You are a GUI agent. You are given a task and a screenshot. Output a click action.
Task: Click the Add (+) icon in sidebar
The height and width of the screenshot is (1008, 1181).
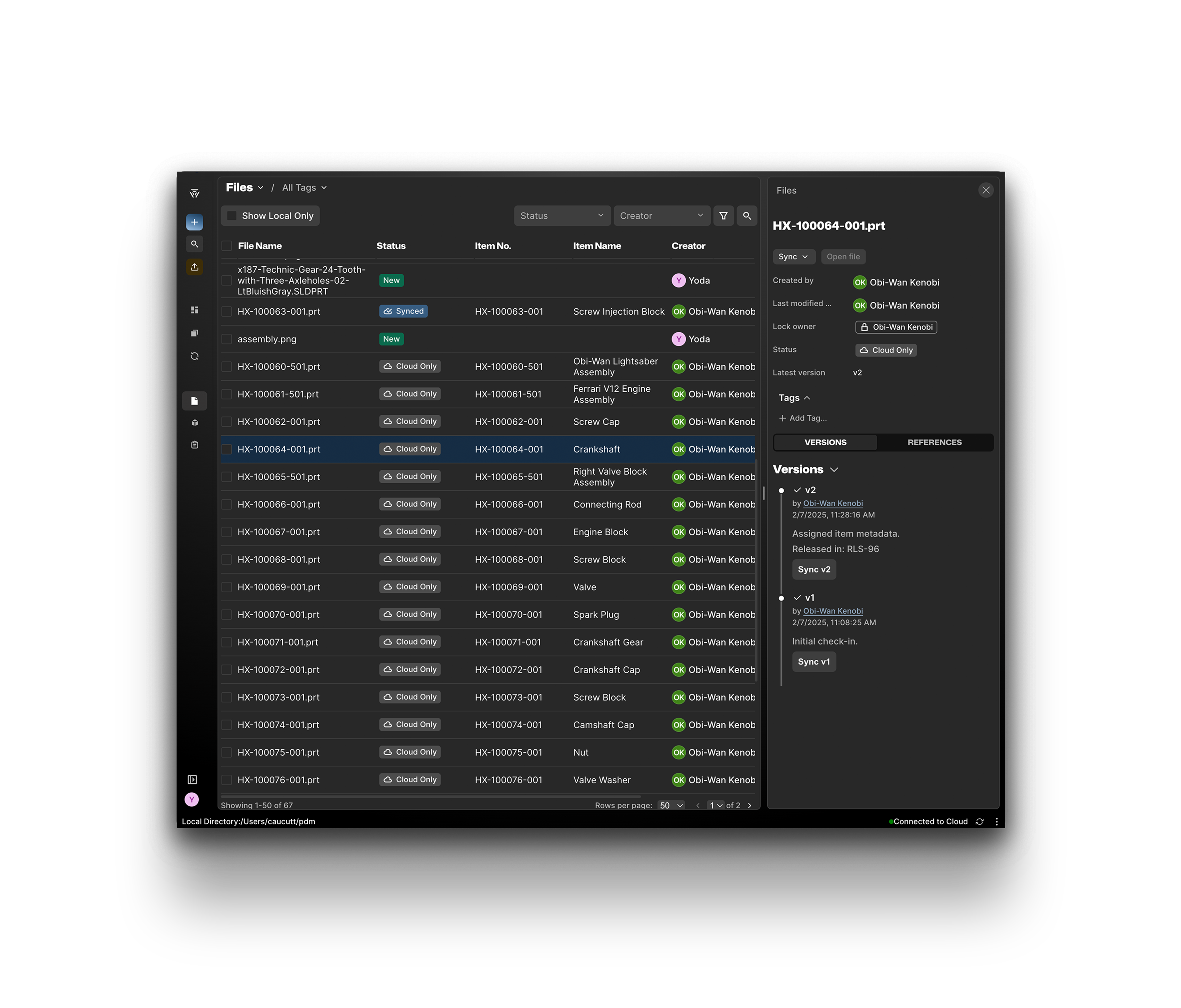point(195,222)
